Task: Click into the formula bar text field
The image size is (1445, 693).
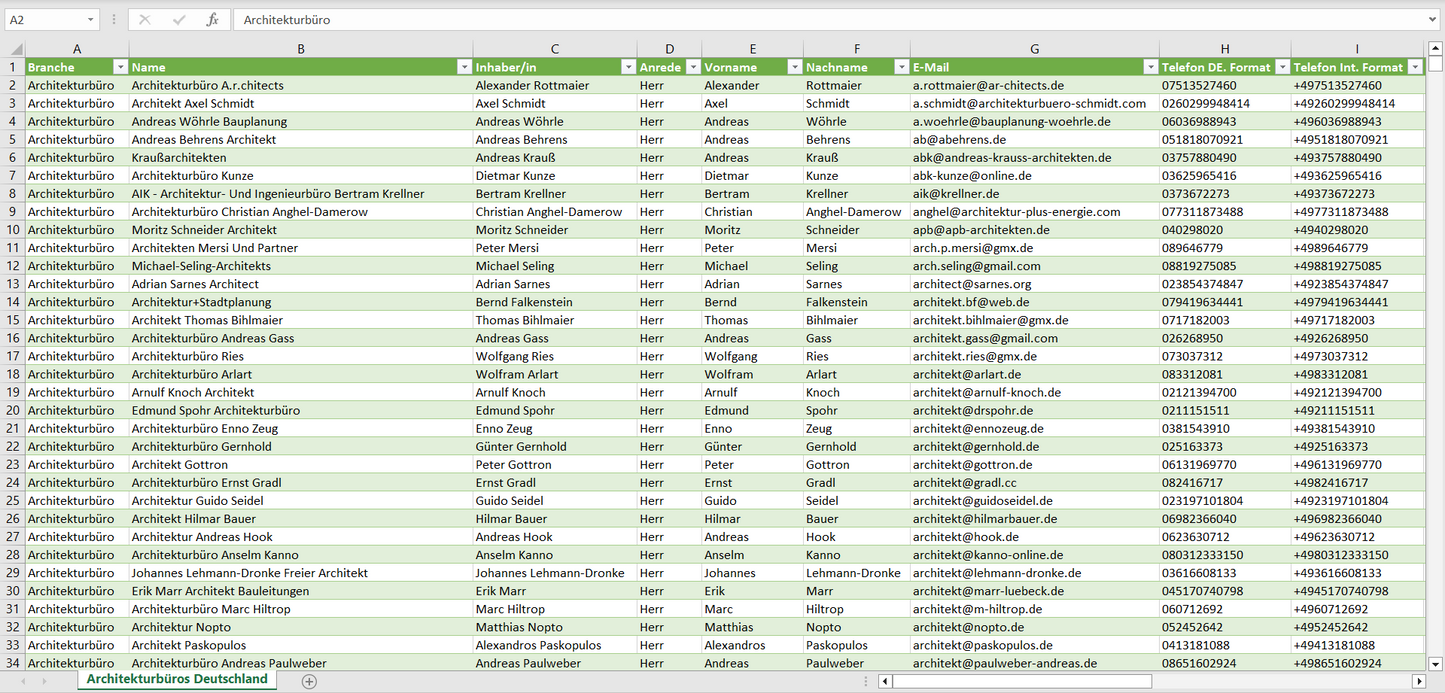Action: [800, 20]
